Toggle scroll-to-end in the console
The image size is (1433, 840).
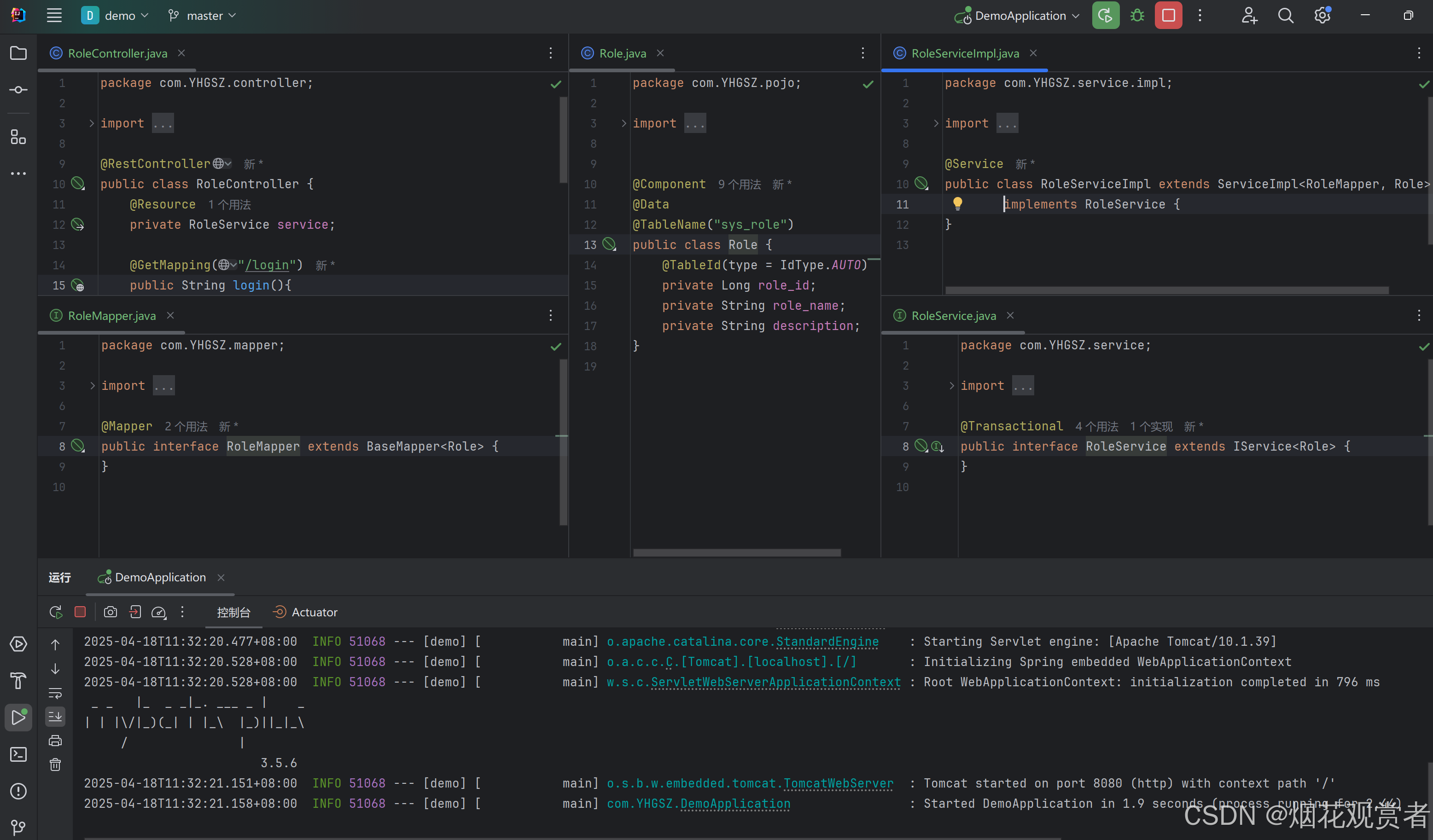coord(55,717)
